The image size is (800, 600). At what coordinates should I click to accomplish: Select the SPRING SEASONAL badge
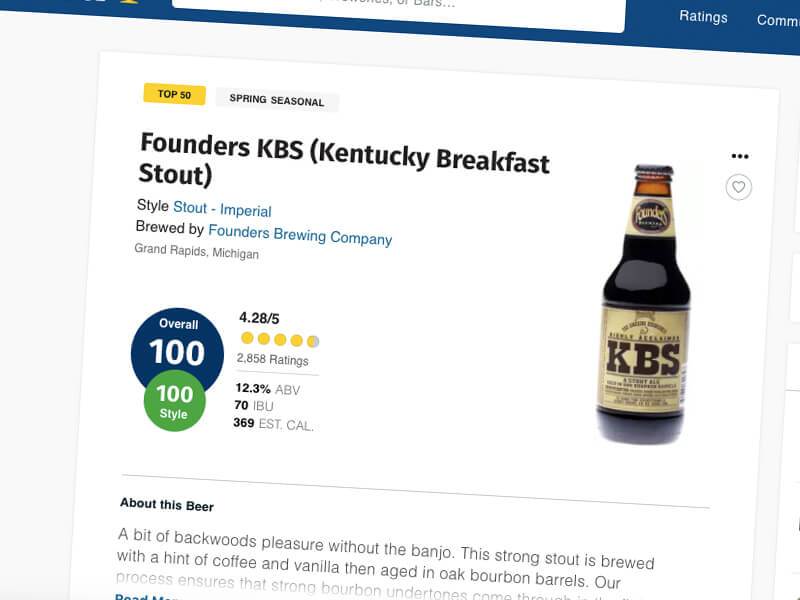(x=275, y=101)
